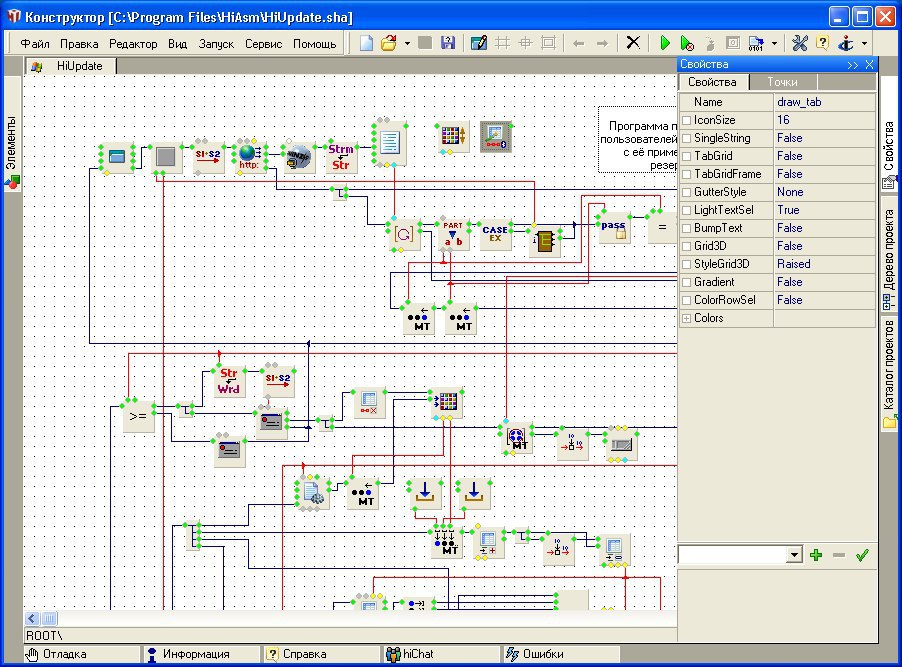Expand dropdown next to info figure icon
This screenshot has height=667, width=902.
pos(864,43)
